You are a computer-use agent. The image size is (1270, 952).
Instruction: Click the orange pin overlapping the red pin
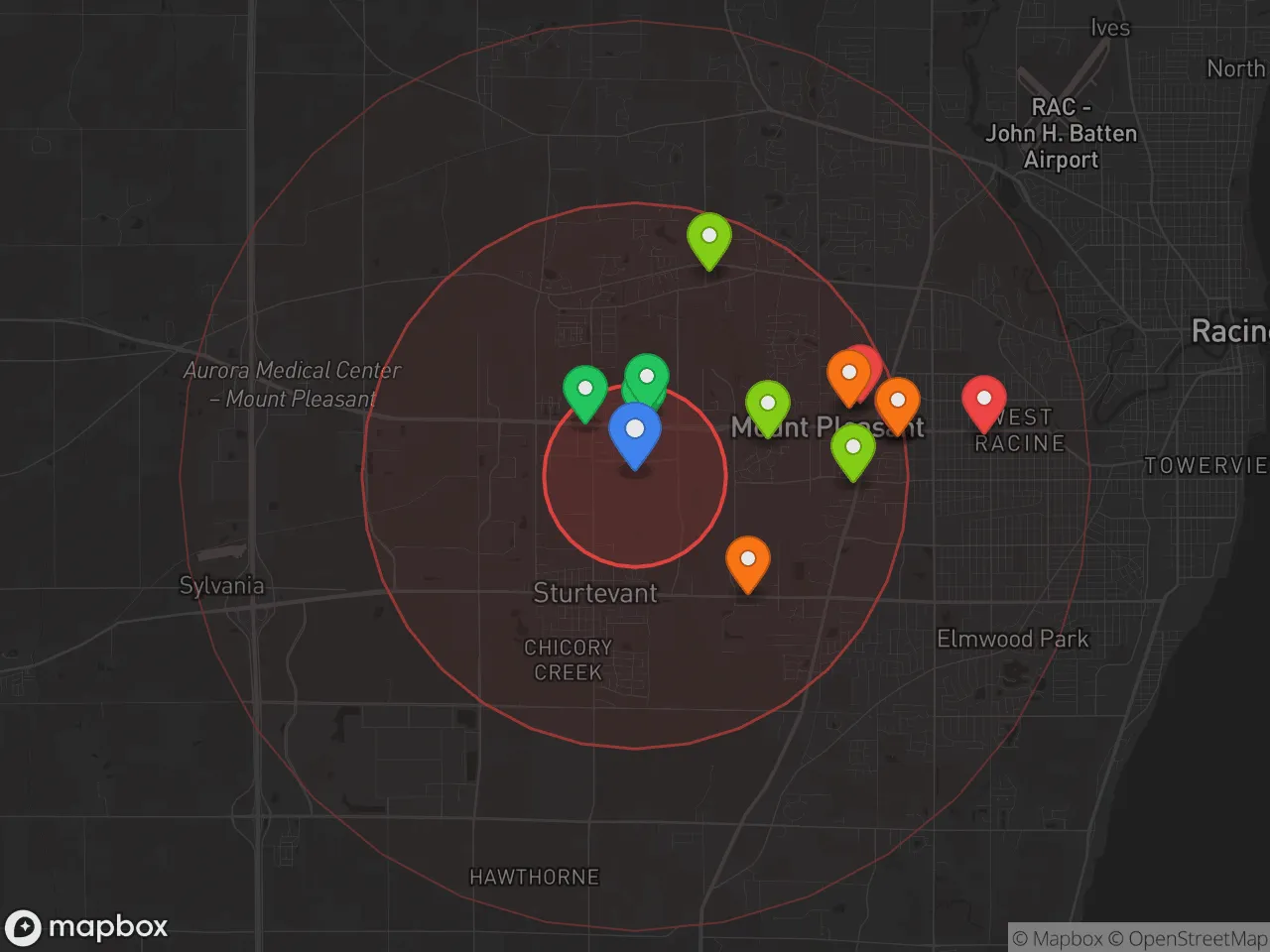[848, 375]
